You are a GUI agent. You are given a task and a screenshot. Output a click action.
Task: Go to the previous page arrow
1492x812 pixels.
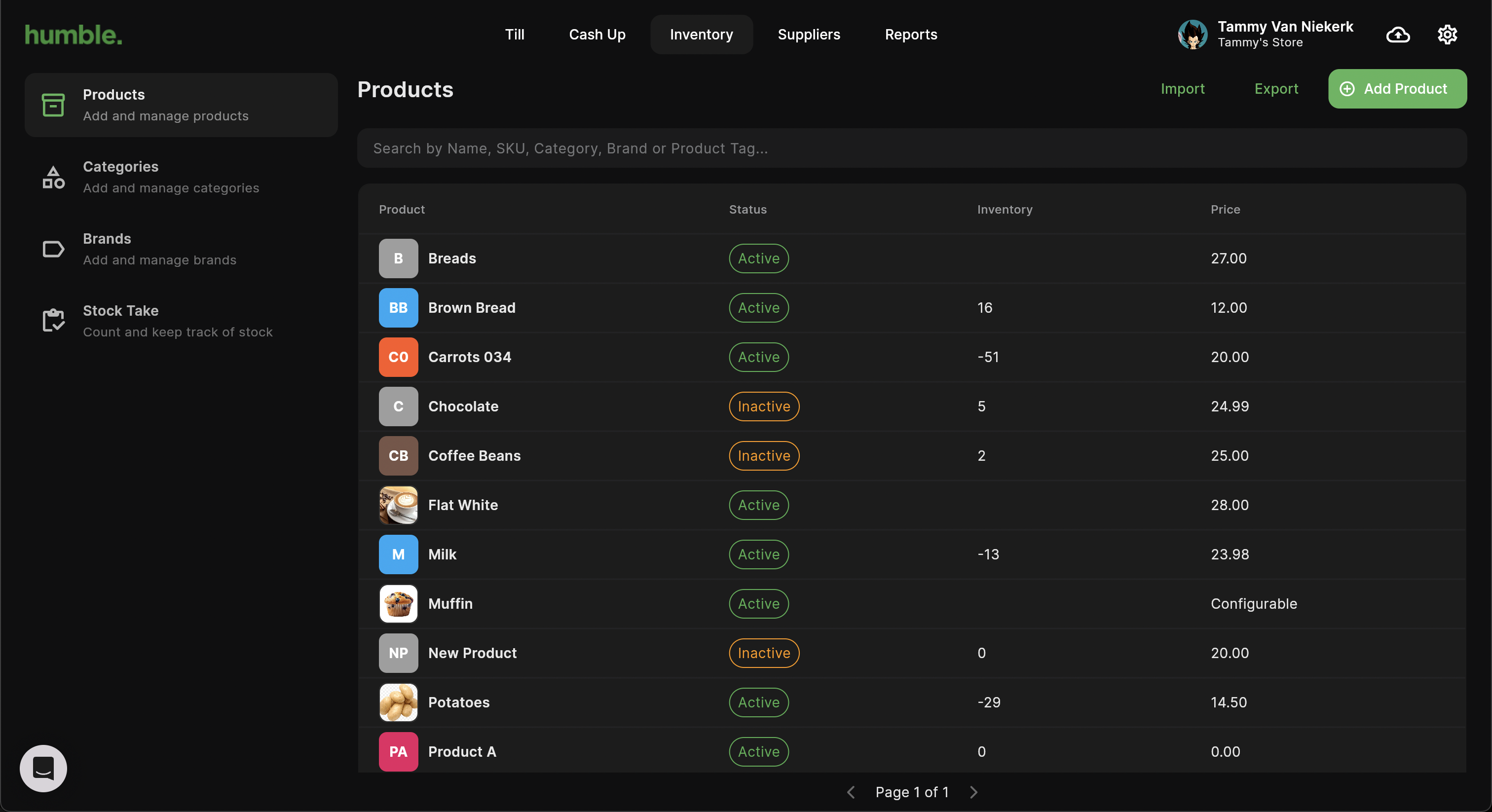tap(850, 792)
